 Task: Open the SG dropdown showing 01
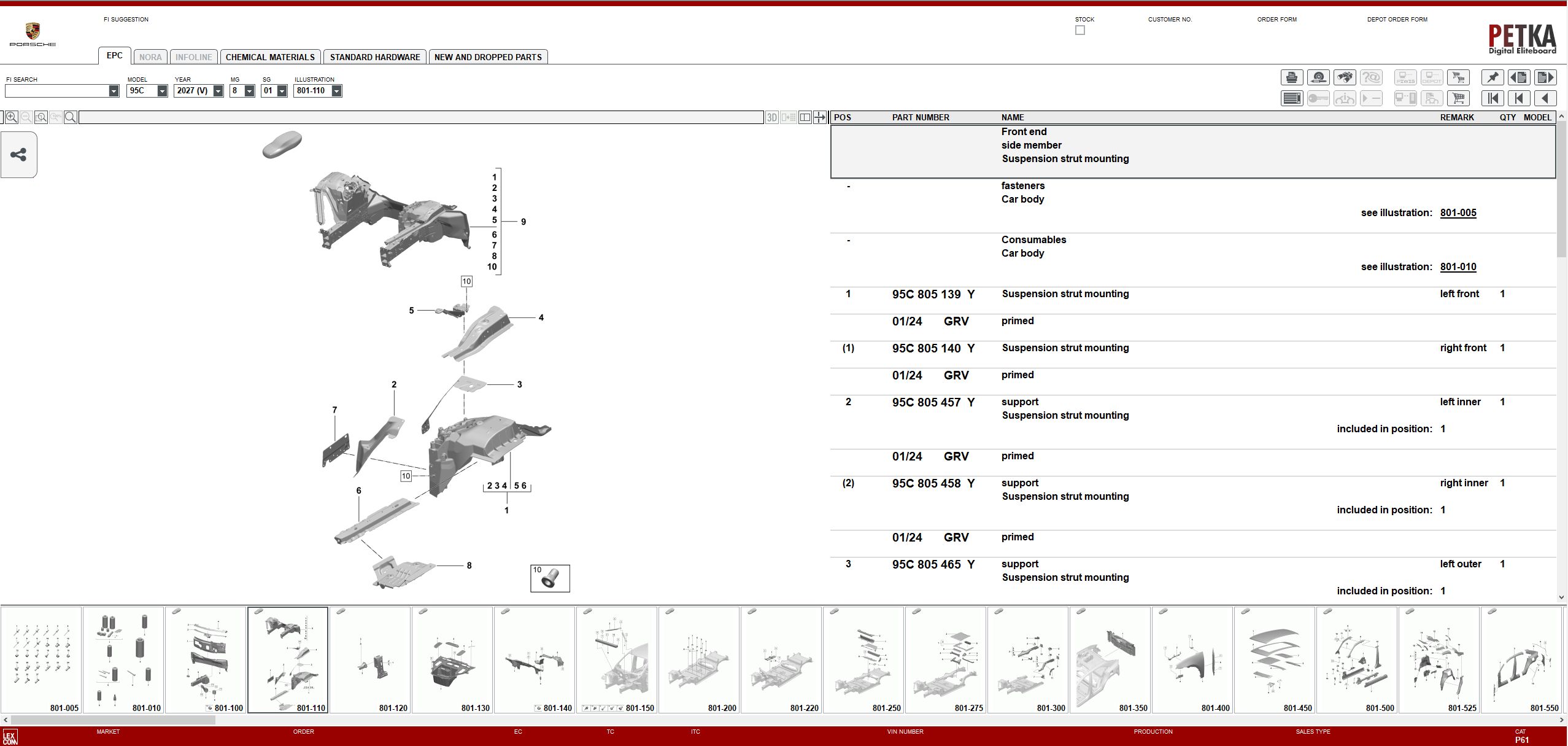pos(282,91)
